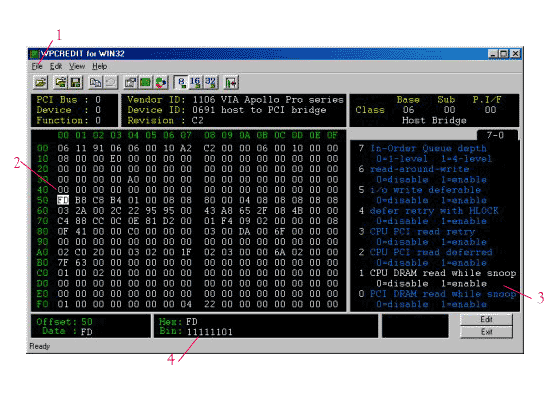Select hex cell 91 in row 00
The image size is (550, 400).
pyautogui.click(x=98, y=148)
